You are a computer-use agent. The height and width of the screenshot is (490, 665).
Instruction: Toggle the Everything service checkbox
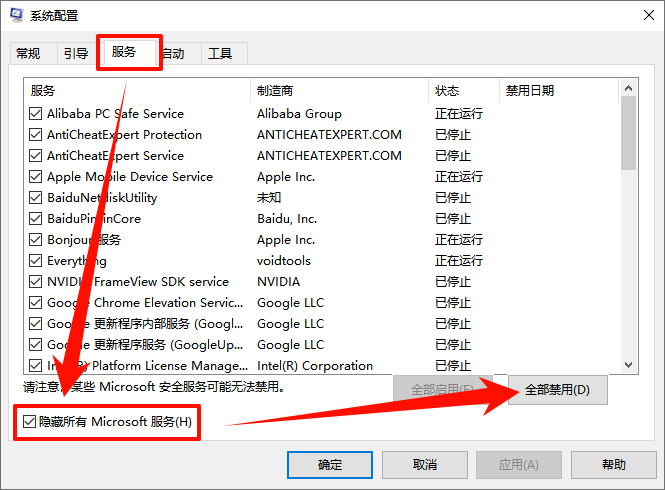click(36, 260)
